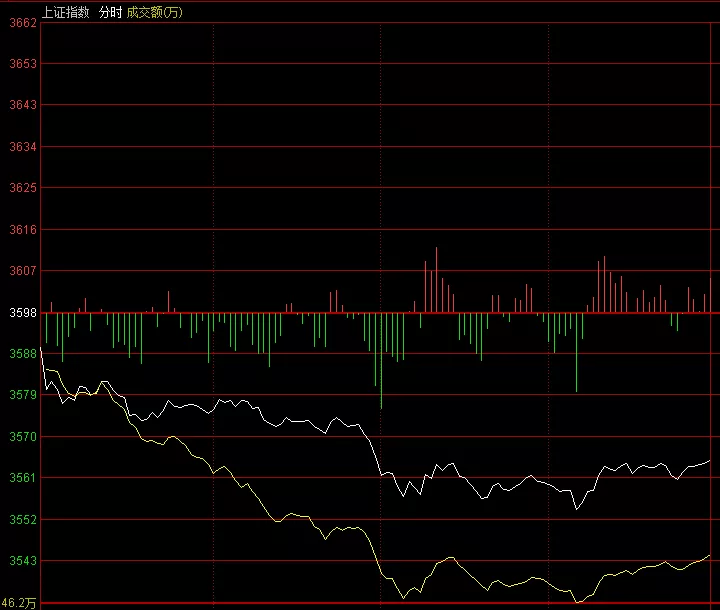Click the 3588 price axis label
Image resolution: width=720 pixels, height=610 pixels.
[x=23, y=354]
